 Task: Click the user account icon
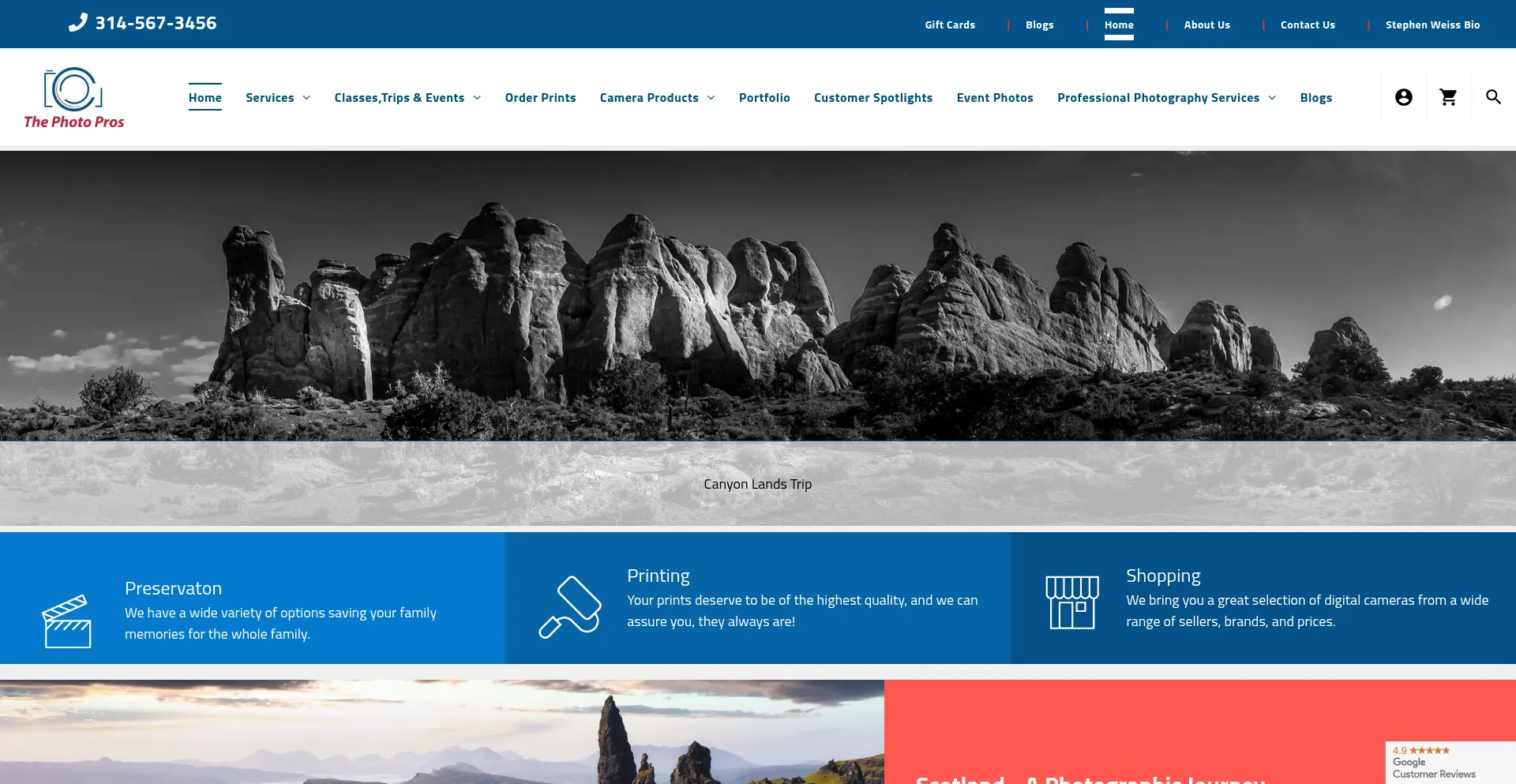[x=1403, y=97]
